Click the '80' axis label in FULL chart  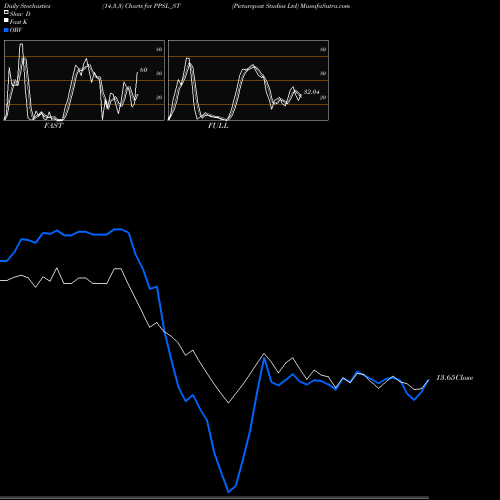pos(323,49)
